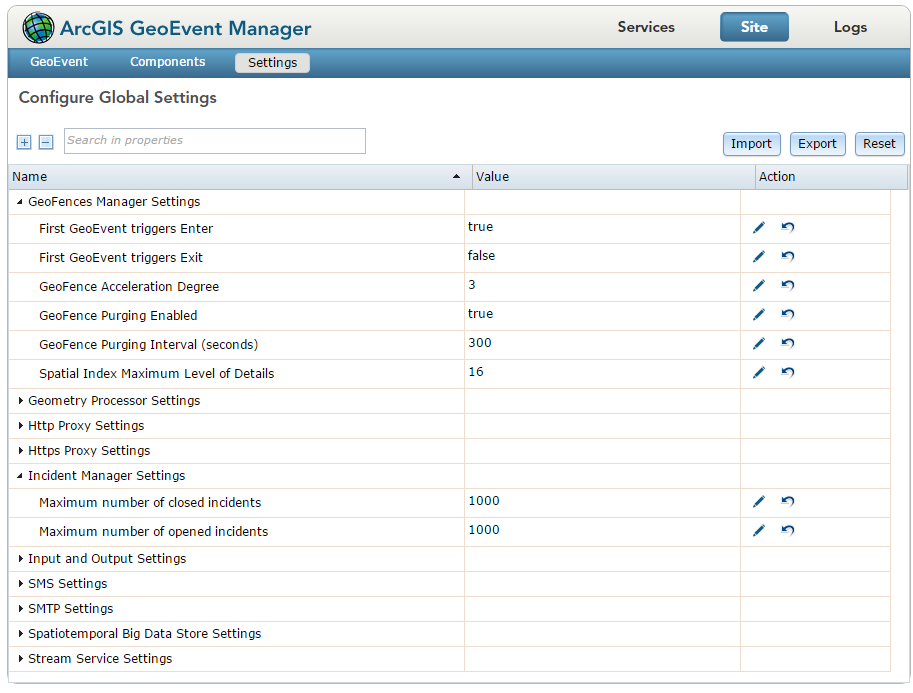The image size is (913, 693).
Task: Sort by the Name column header
Action: 240,177
